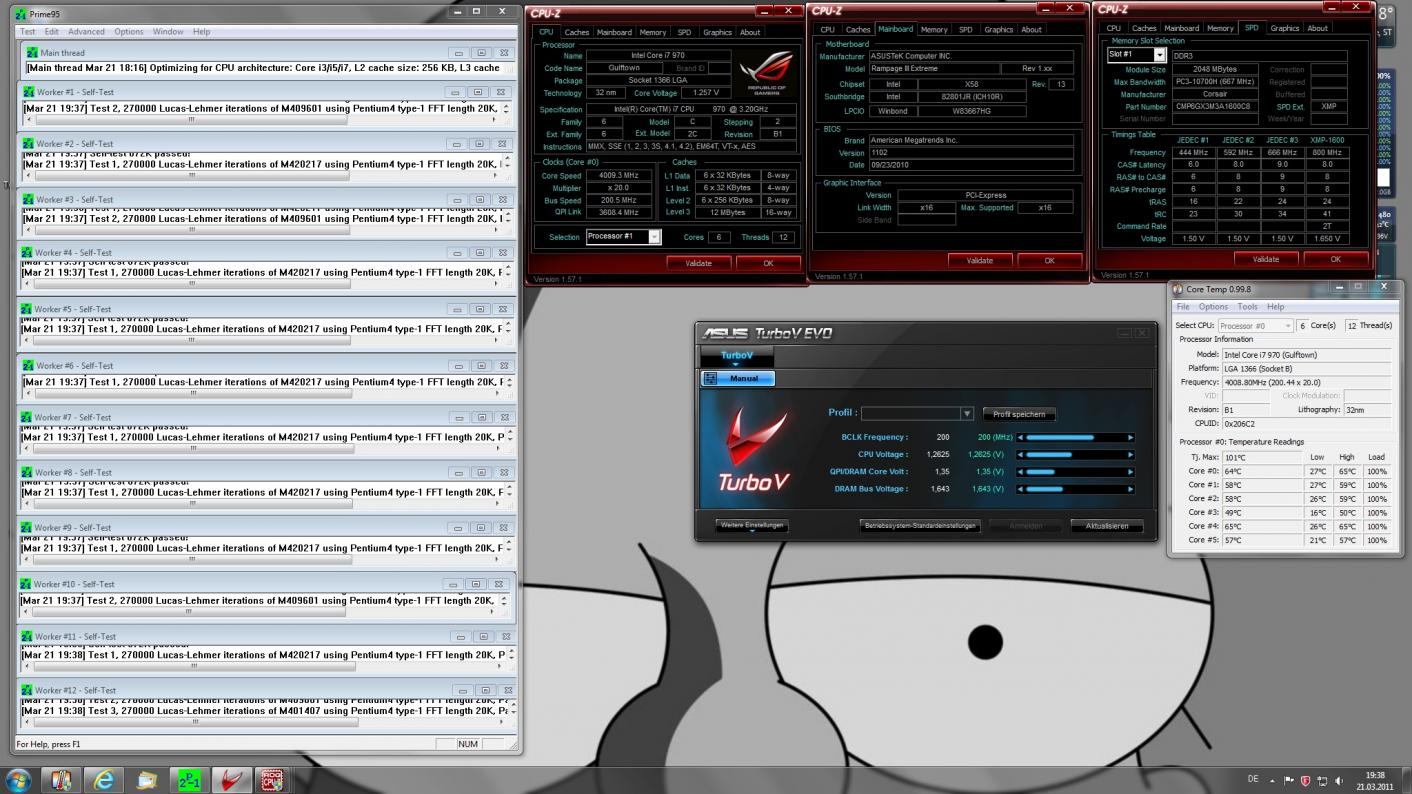Switch to Memory tab in Mainboard CPU-Z window
The width and height of the screenshot is (1412, 794).
[x=934, y=29]
